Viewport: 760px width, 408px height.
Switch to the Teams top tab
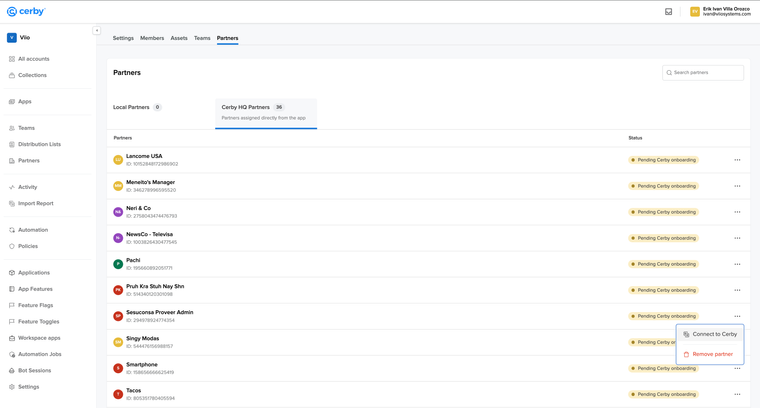202,38
